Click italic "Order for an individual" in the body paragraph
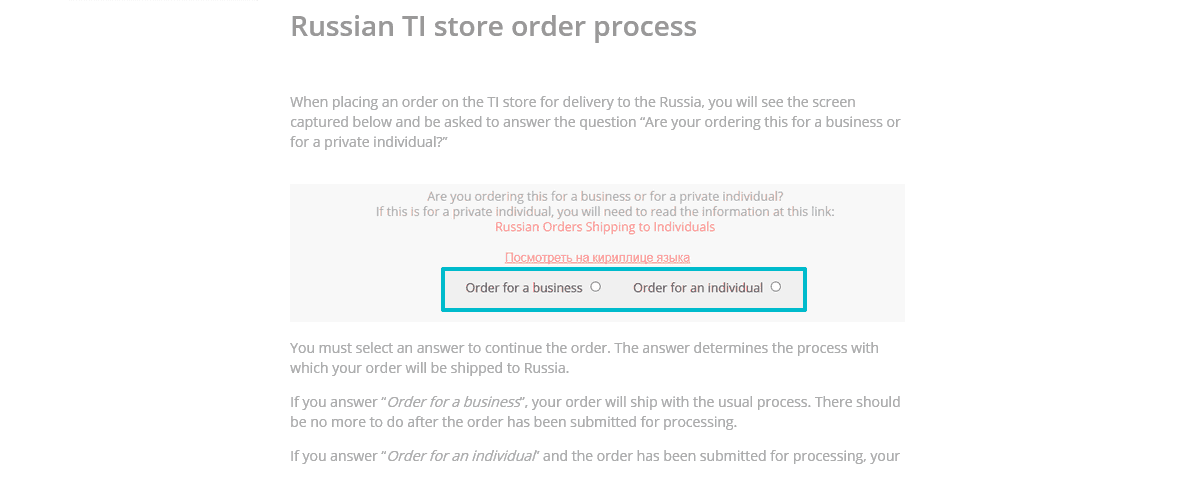The width and height of the screenshot is (1200, 480). [x=460, y=456]
